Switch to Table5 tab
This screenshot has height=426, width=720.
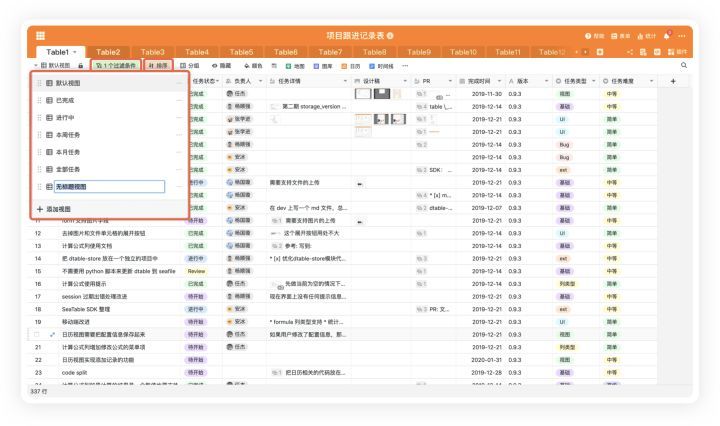point(241,52)
